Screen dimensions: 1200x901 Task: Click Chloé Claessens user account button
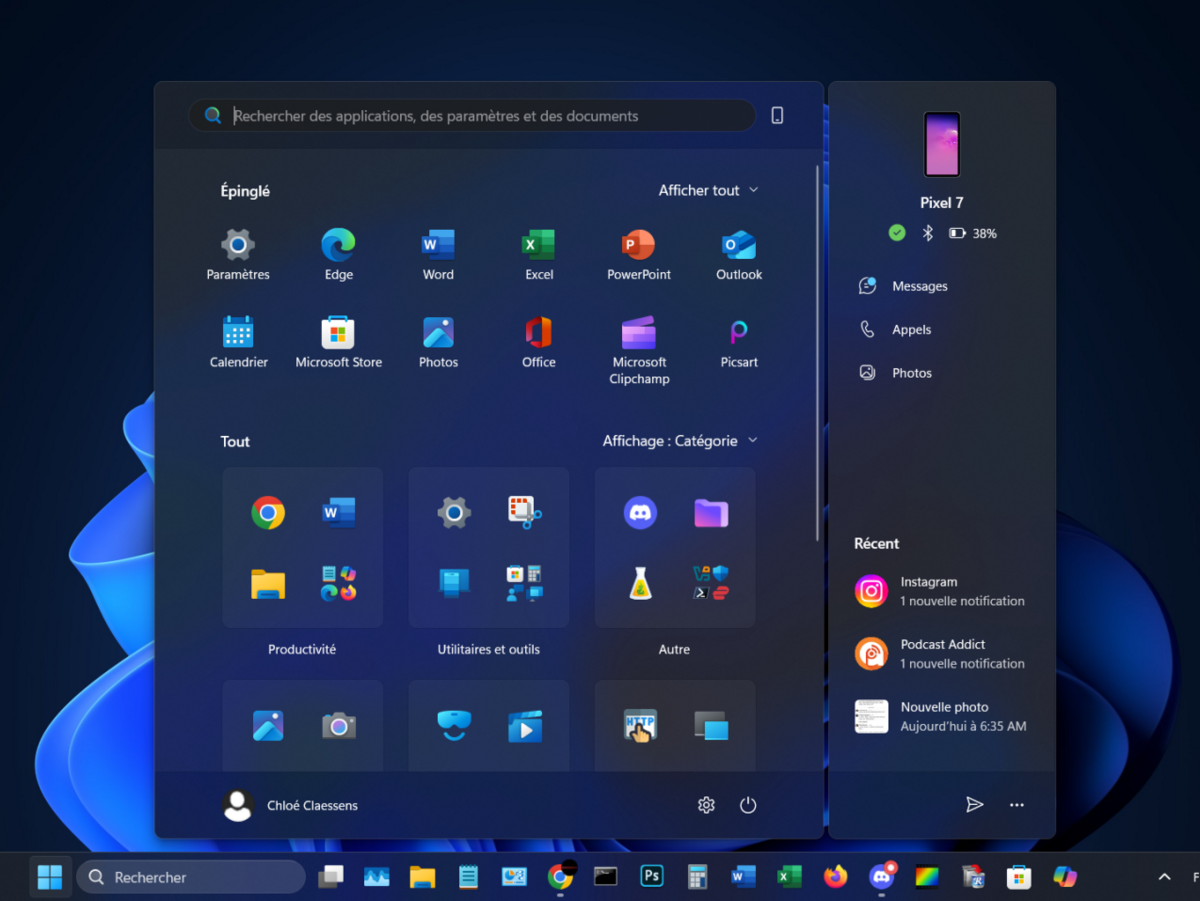[290, 806]
